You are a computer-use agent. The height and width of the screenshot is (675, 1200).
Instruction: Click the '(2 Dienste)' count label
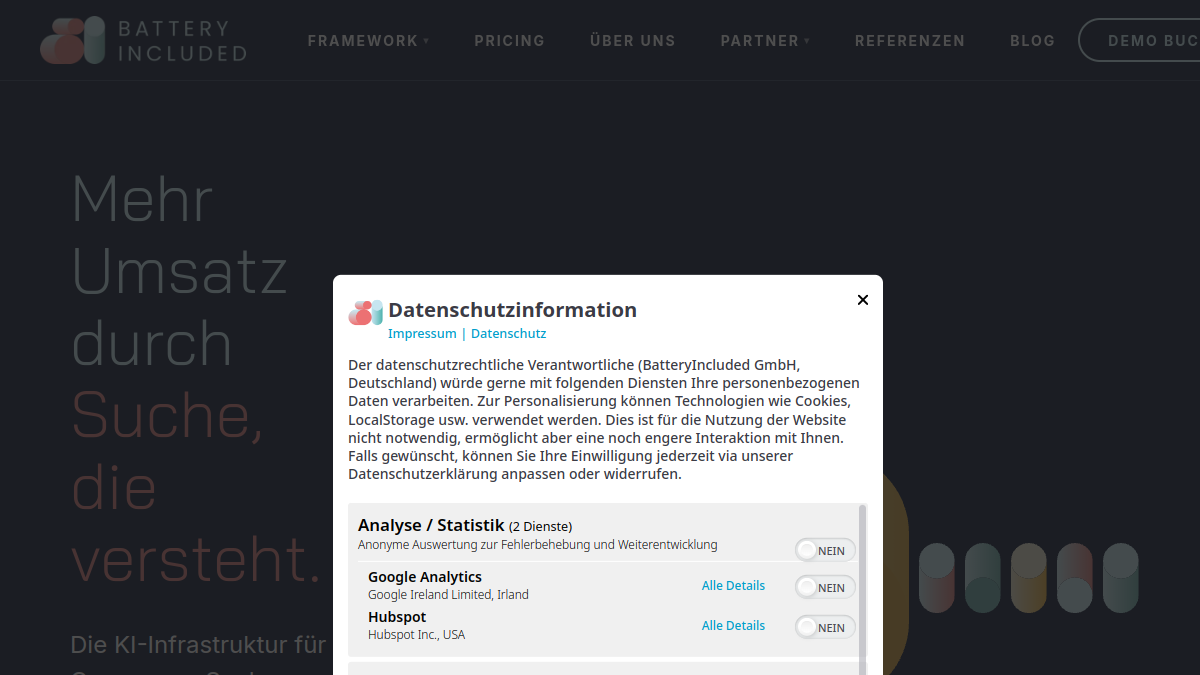540,526
